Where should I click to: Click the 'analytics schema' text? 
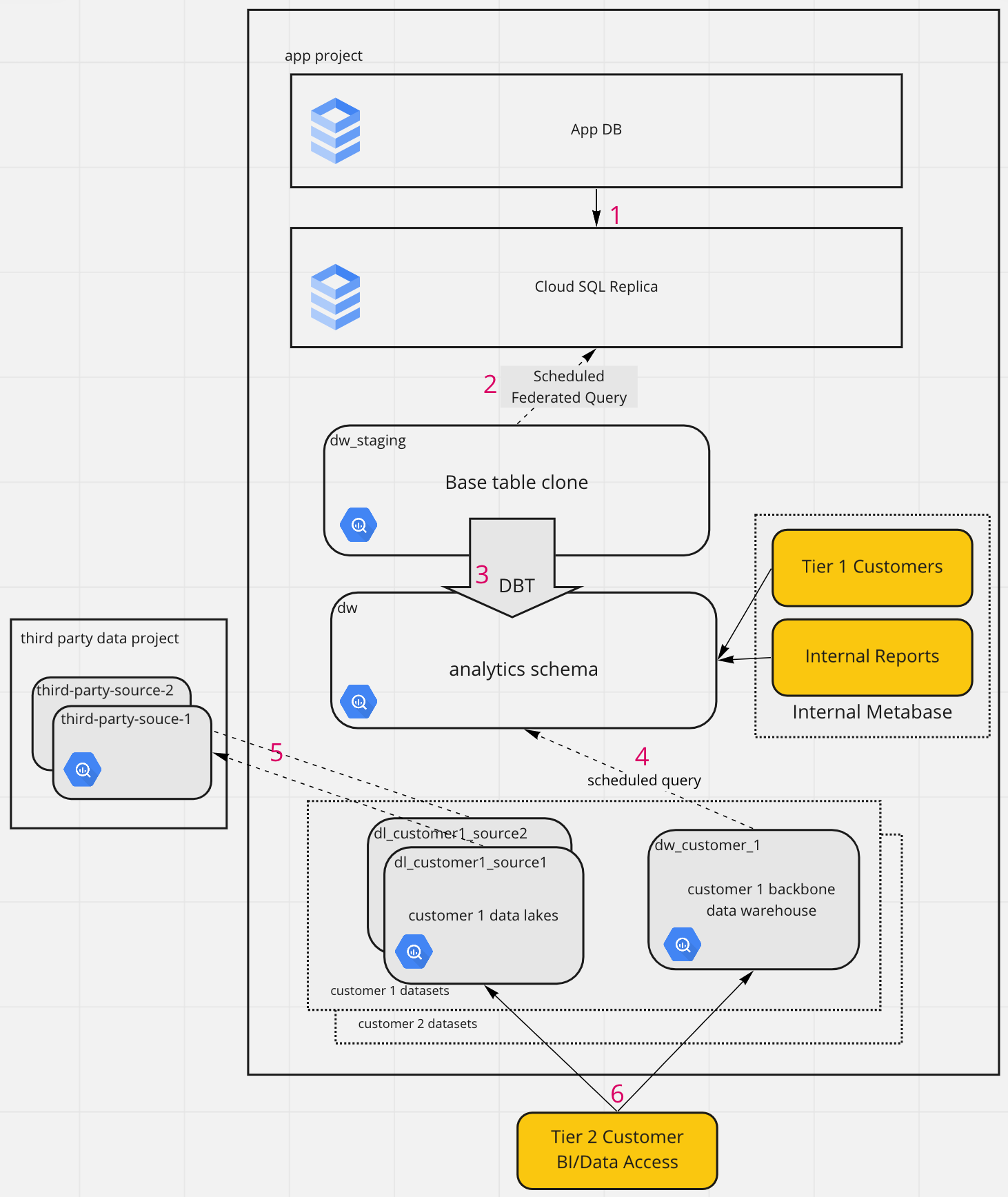pyautogui.click(x=523, y=670)
